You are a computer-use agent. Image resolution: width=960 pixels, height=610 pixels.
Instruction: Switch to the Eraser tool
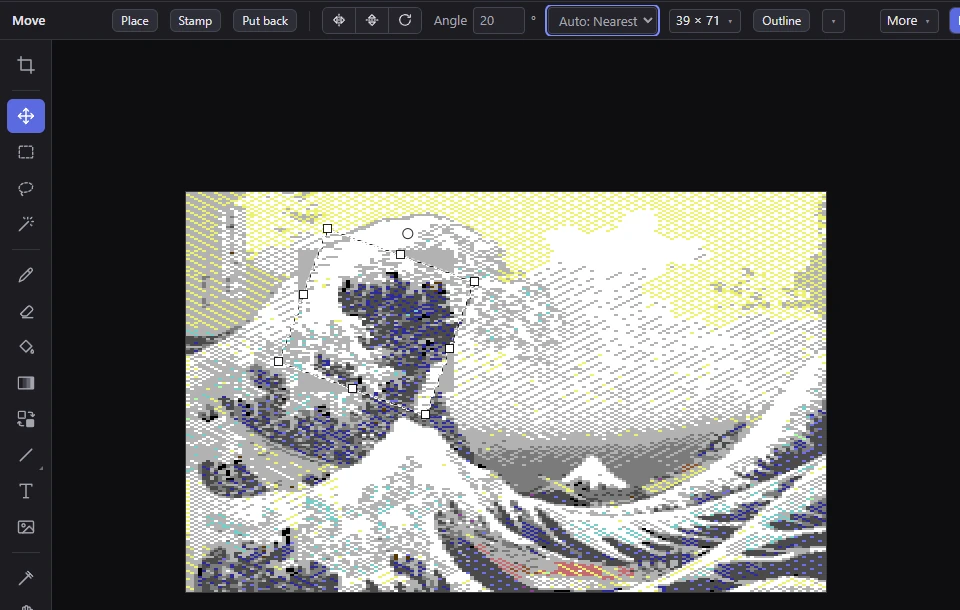[26, 311]
